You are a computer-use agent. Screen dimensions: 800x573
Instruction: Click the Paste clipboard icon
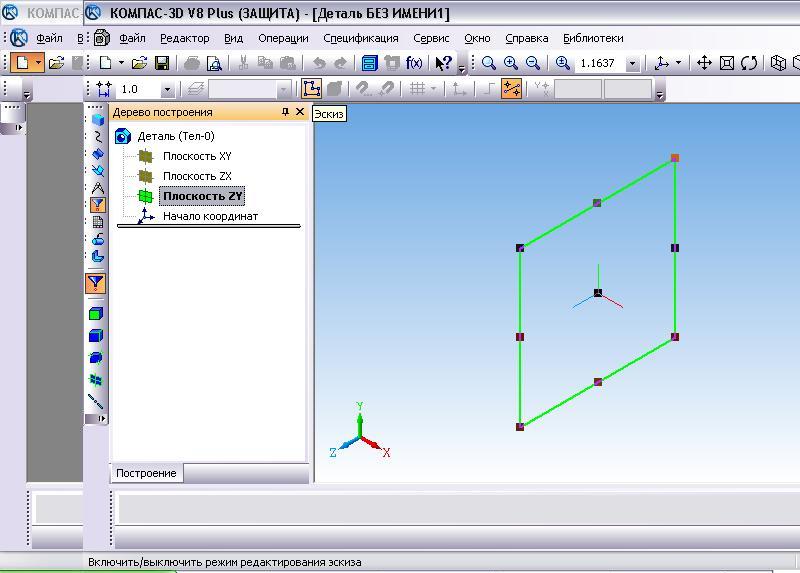(x=288, y=63)
